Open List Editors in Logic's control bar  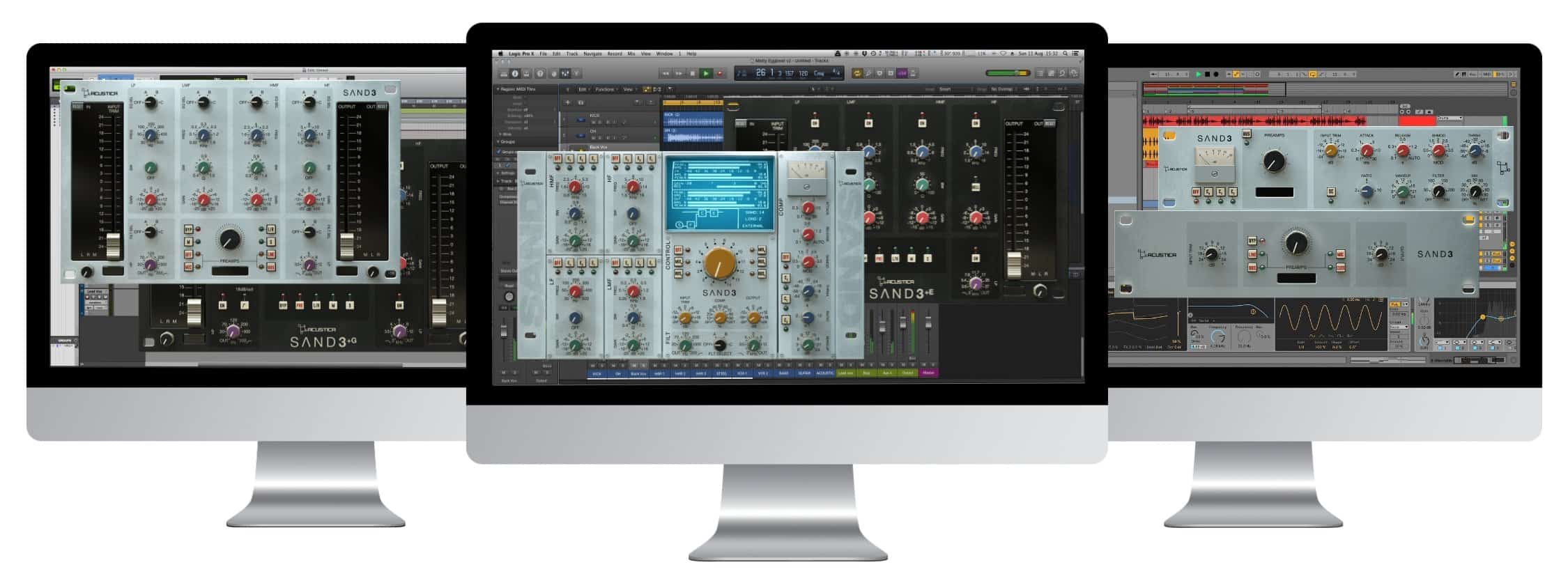coord(1040,73)
